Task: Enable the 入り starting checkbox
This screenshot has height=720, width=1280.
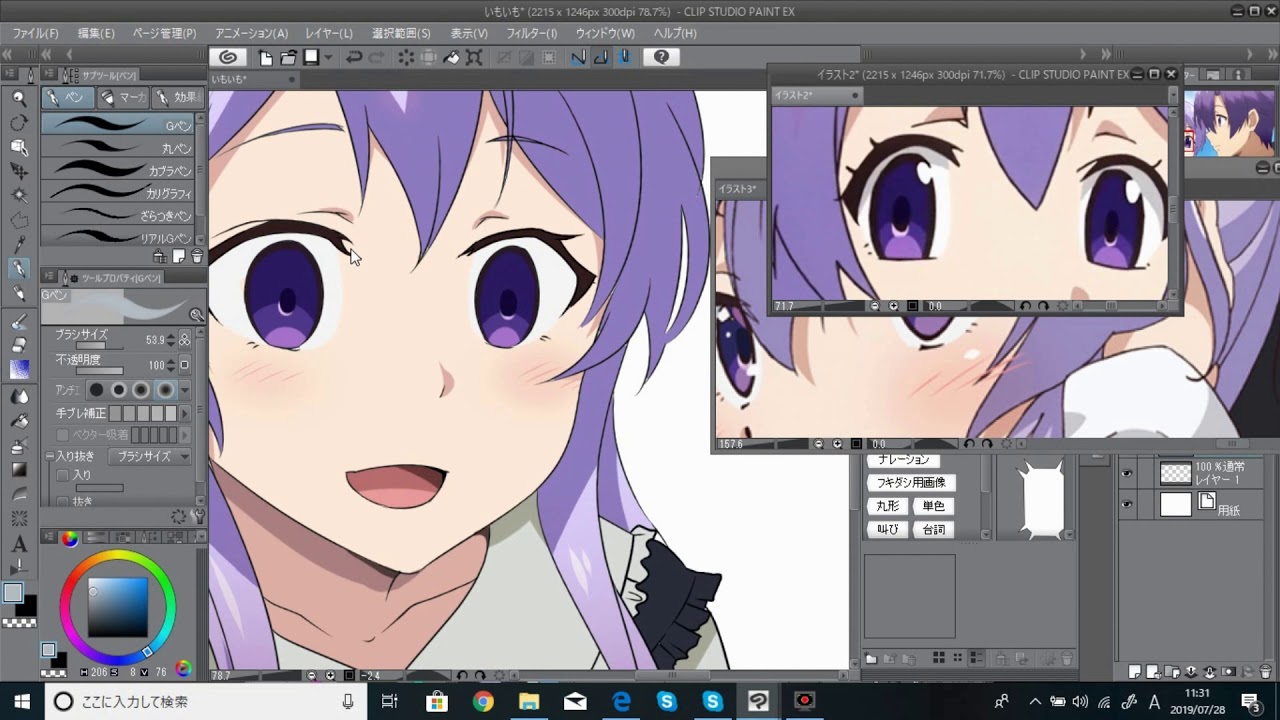Action: point(63,475)
